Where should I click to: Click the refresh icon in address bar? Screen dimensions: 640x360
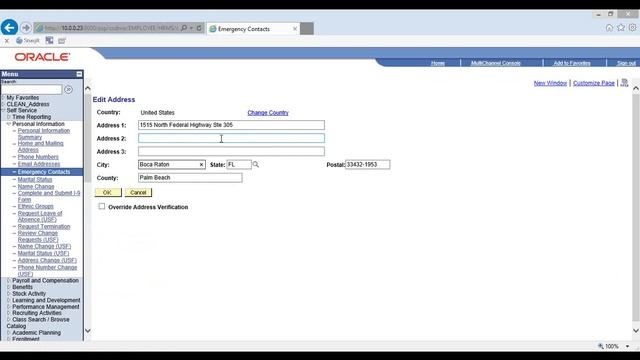click(199, 28)
